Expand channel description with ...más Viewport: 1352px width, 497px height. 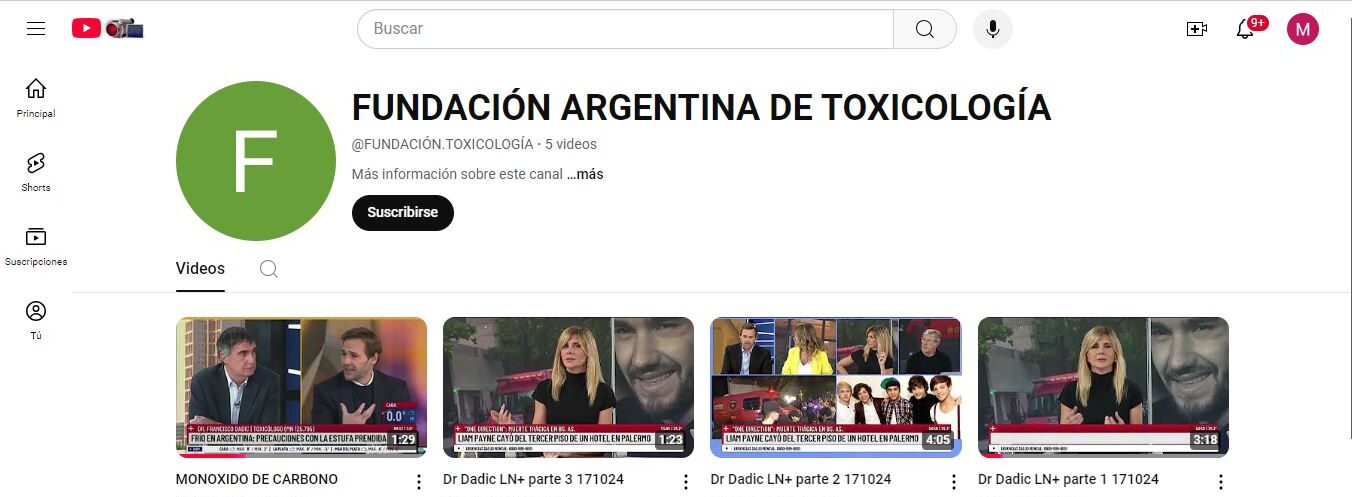point(586,174)
